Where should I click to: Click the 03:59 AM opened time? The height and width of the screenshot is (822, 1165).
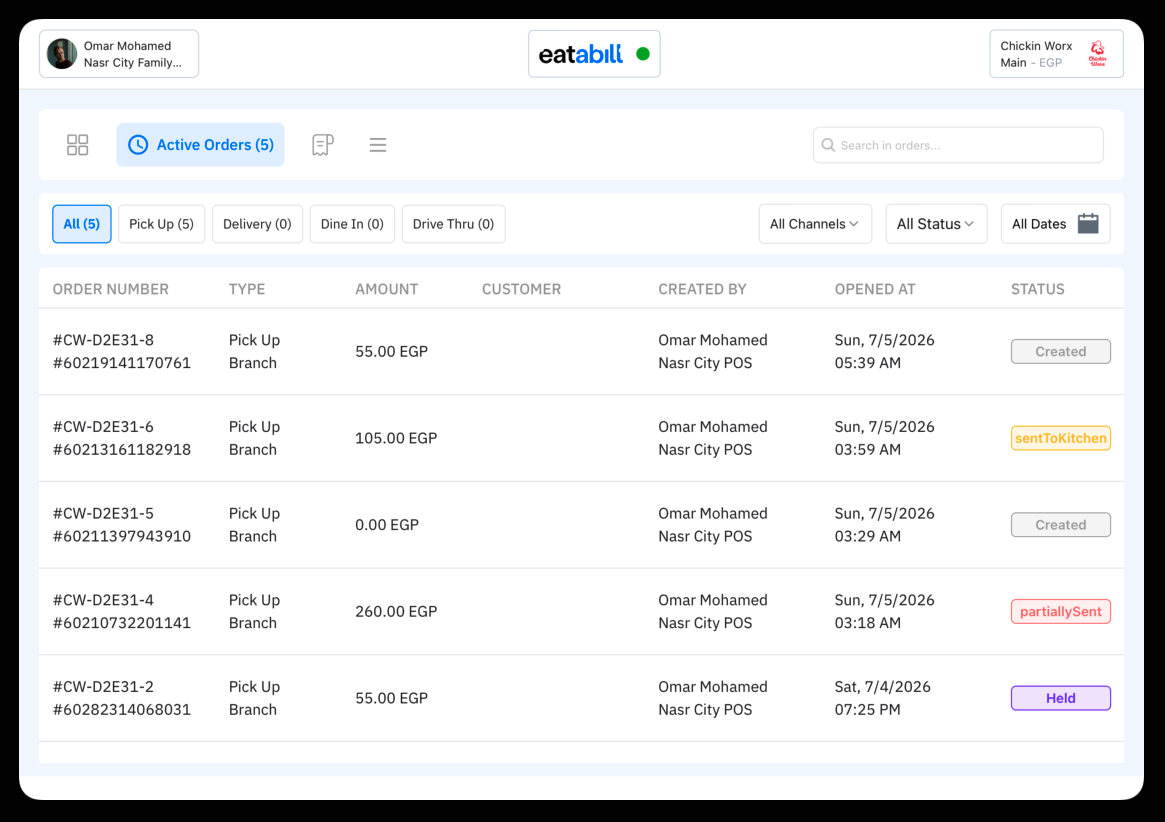pyautogui.click(x=868, y=450)
